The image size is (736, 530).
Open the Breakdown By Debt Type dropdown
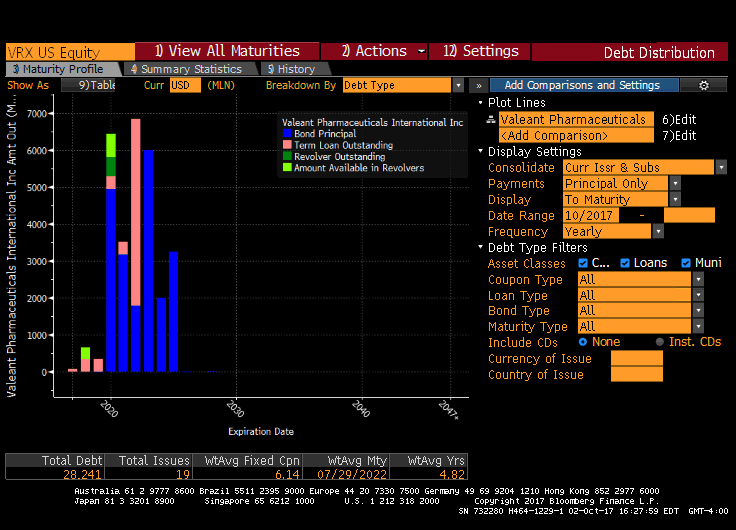[459, 85]
